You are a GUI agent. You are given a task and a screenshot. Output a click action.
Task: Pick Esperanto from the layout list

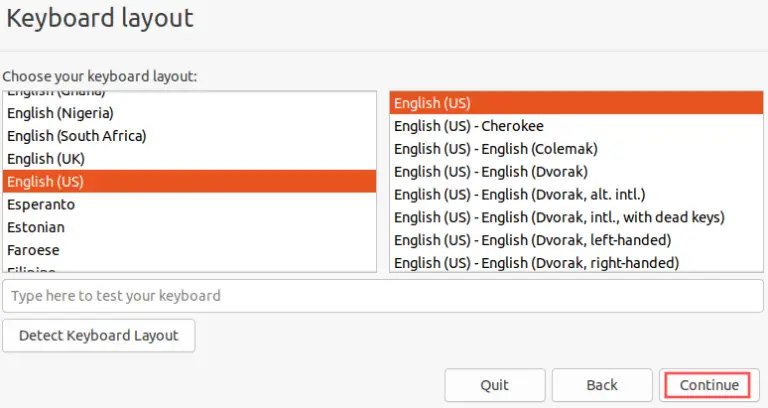tap(189, 204)
